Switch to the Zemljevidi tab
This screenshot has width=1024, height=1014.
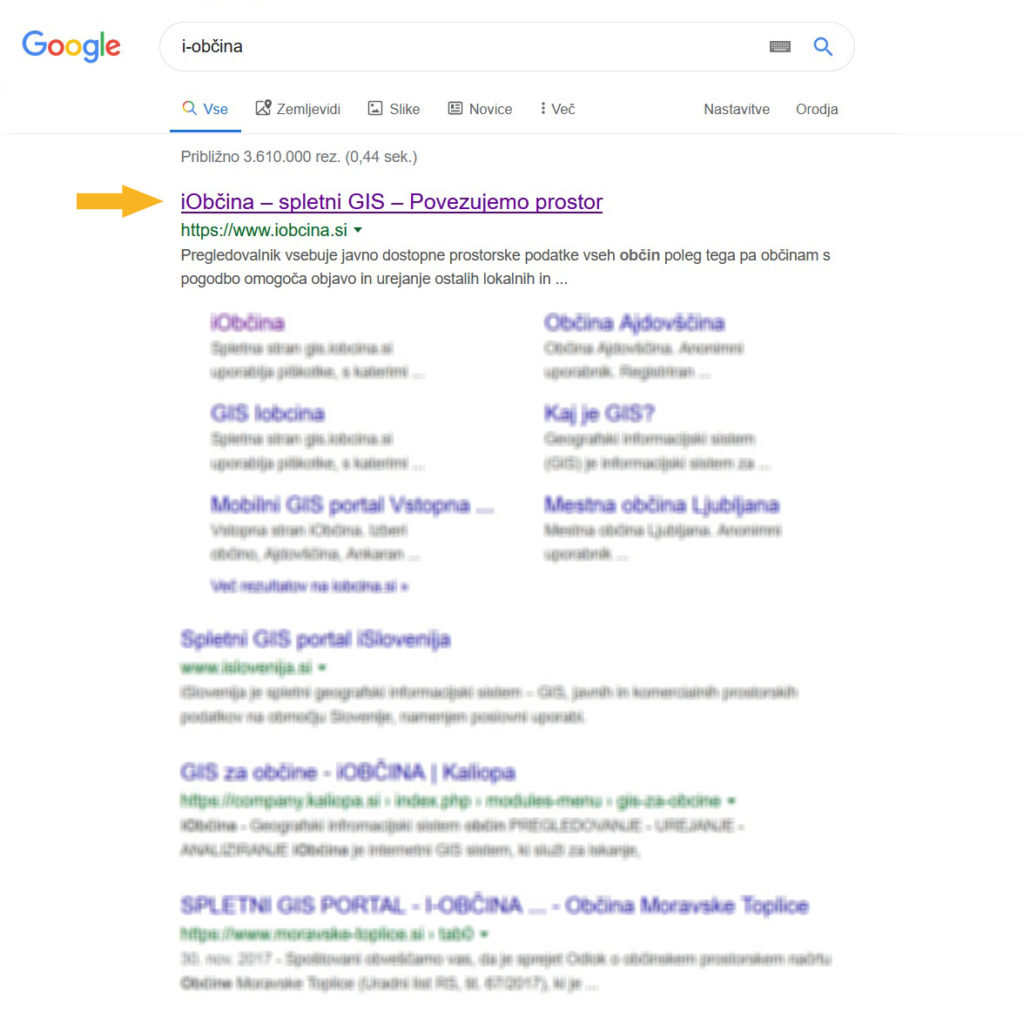298,109
